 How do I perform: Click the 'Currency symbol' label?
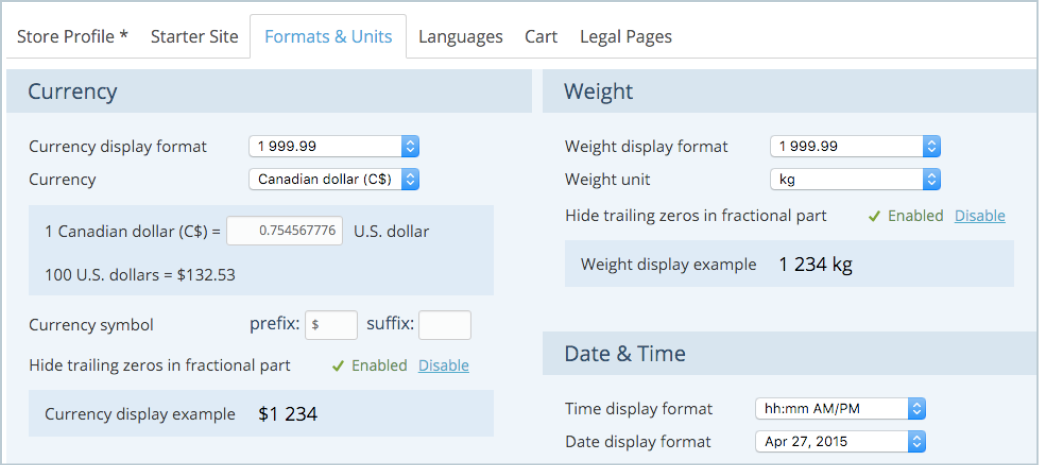click(x=91, y=325)
